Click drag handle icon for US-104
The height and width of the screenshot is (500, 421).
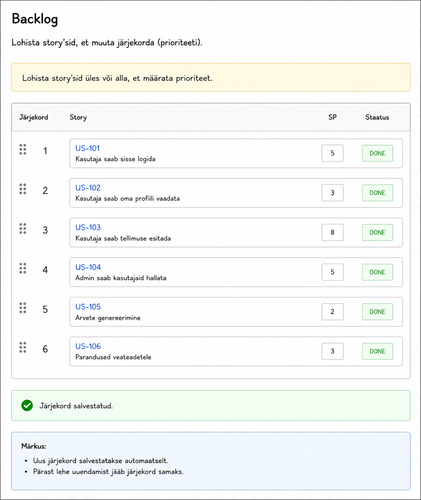pos(23,268)
